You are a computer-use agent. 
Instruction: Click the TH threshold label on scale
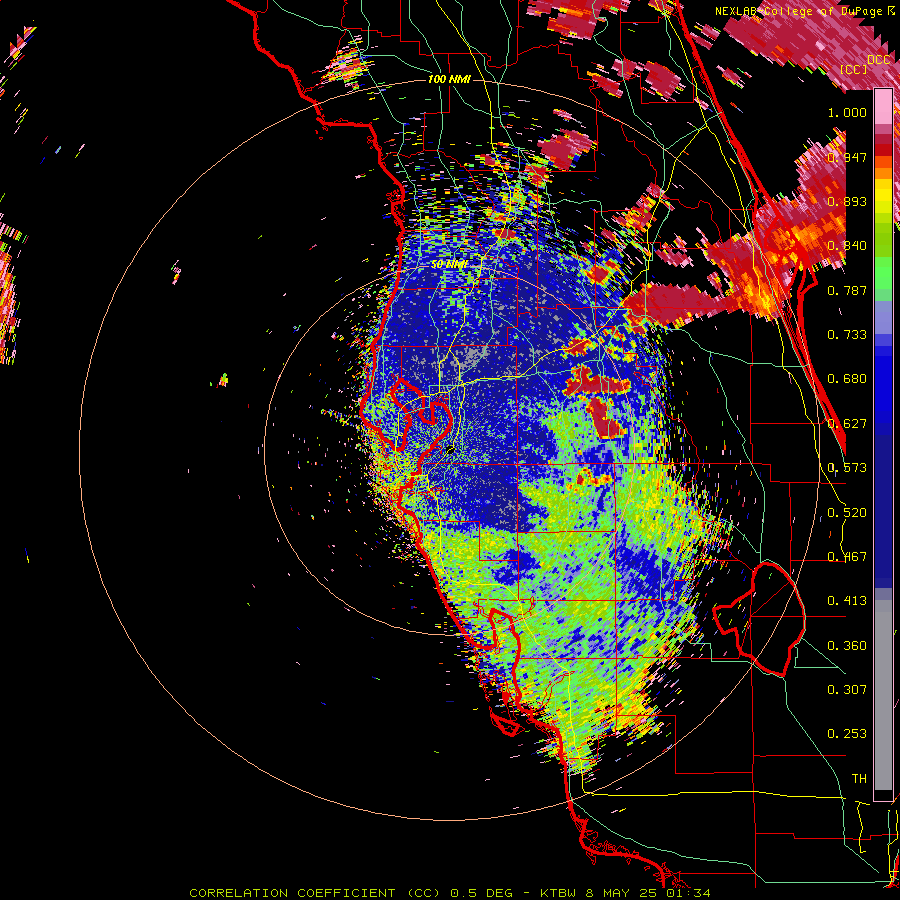(x=859, y=779)
